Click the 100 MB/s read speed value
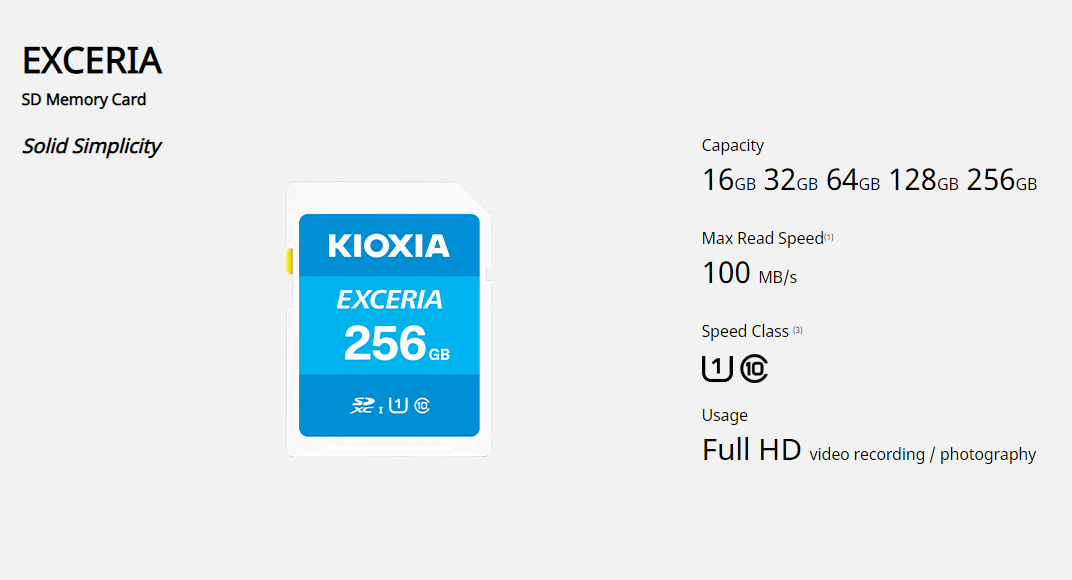This screenshot has width=1072, height=580. 749,274
